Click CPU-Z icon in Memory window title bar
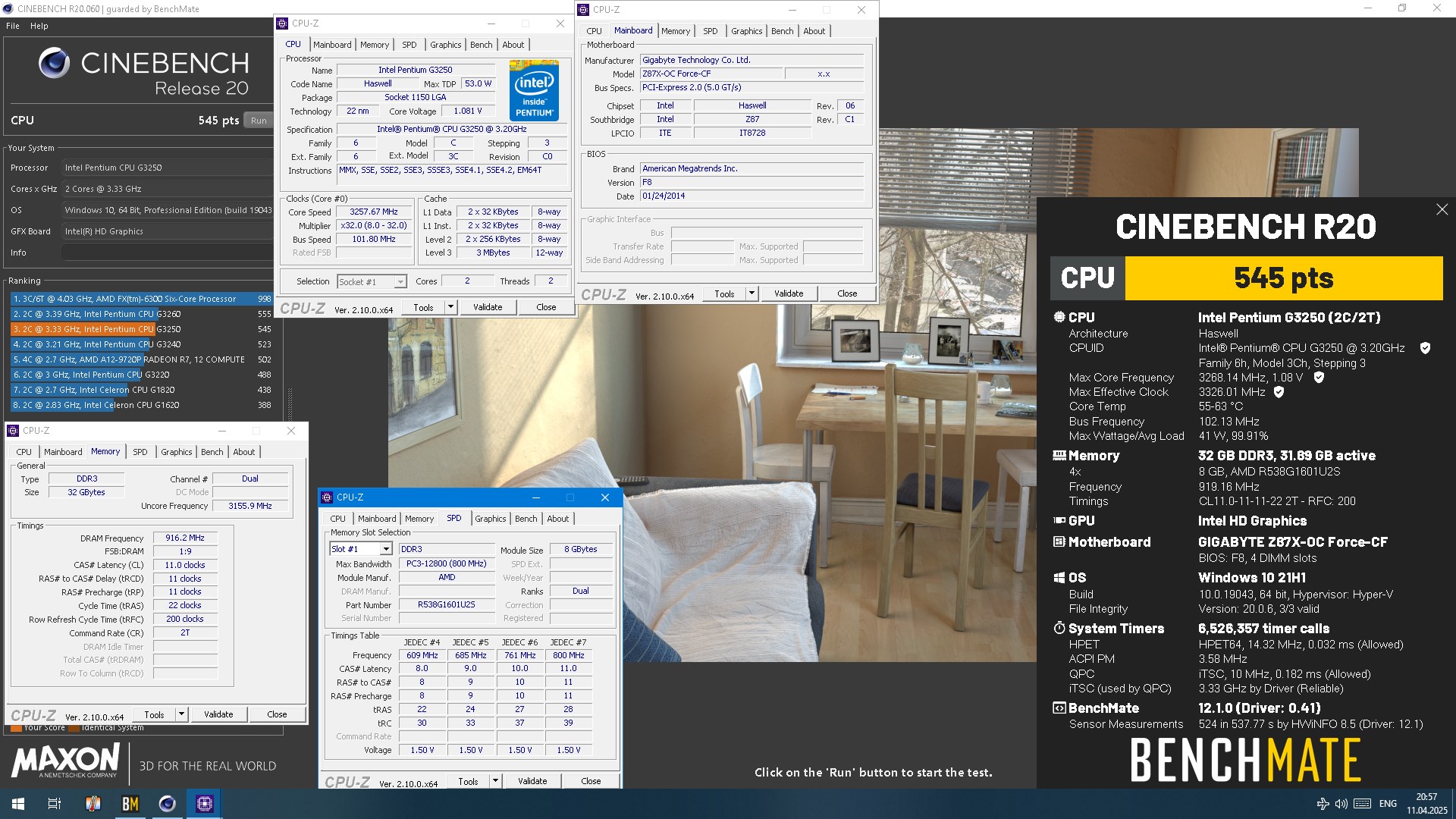Screen dimensions: 1456x819 (x=13, y=431)
